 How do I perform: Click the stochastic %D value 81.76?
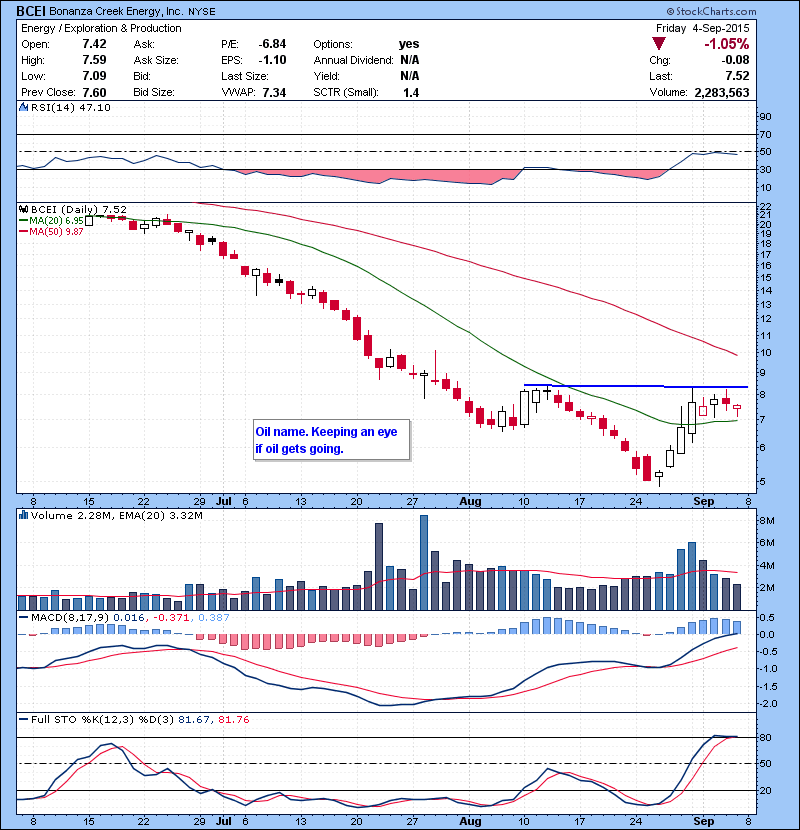[233, 719]
